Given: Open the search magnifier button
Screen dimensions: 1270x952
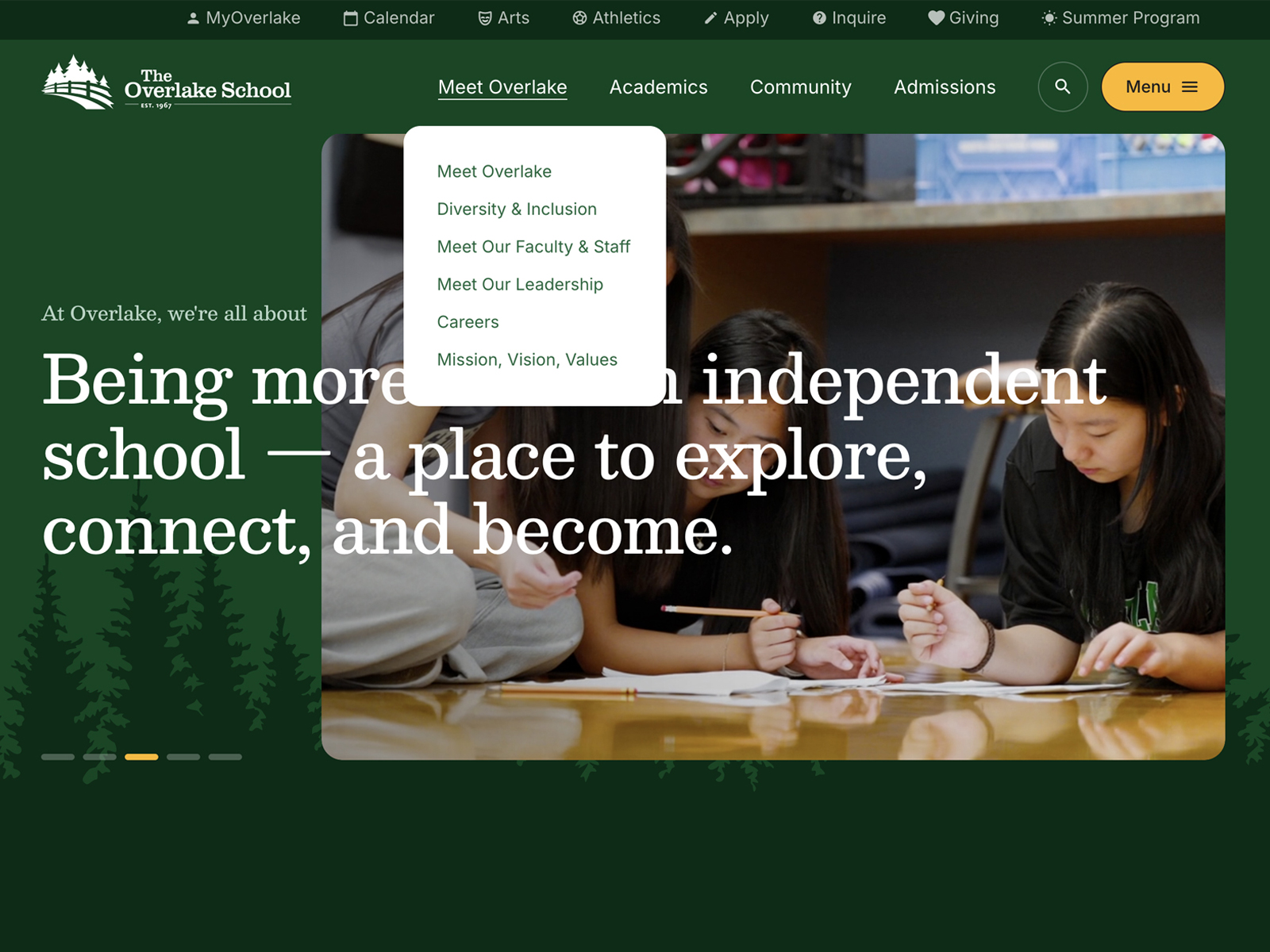Looking at the screenshot, I should [1062, 86].
